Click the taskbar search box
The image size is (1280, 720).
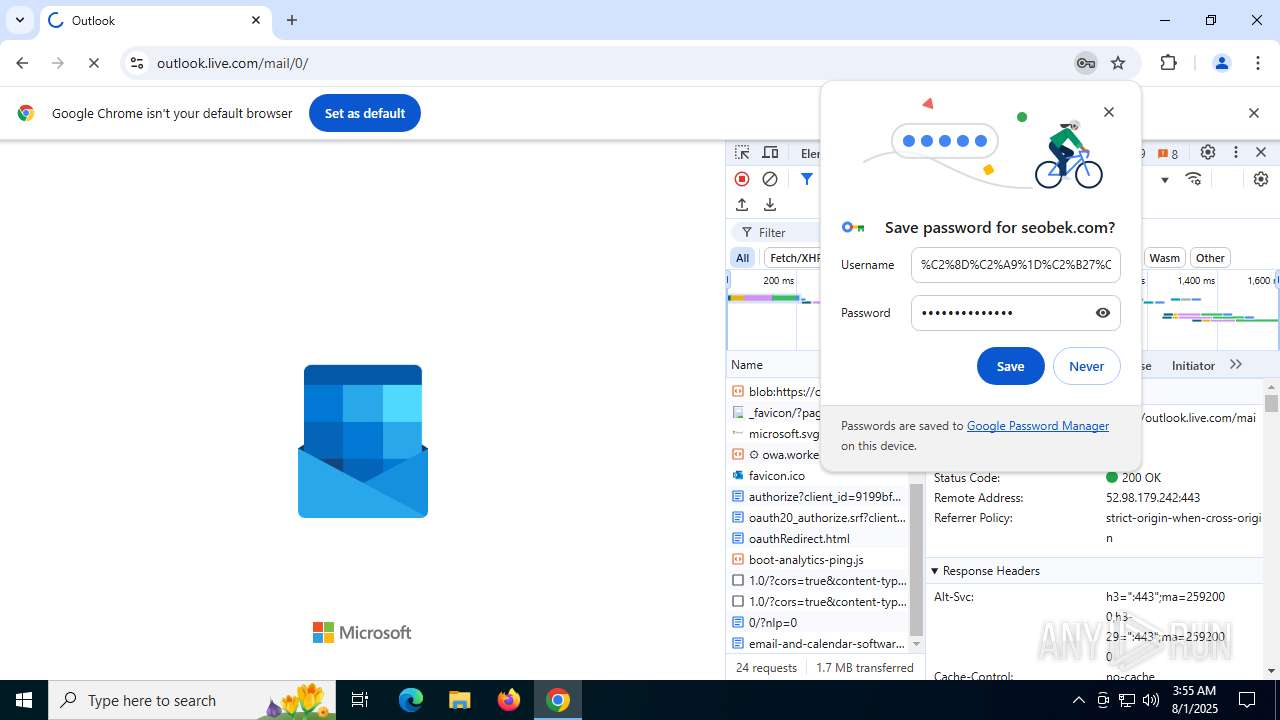192,700
